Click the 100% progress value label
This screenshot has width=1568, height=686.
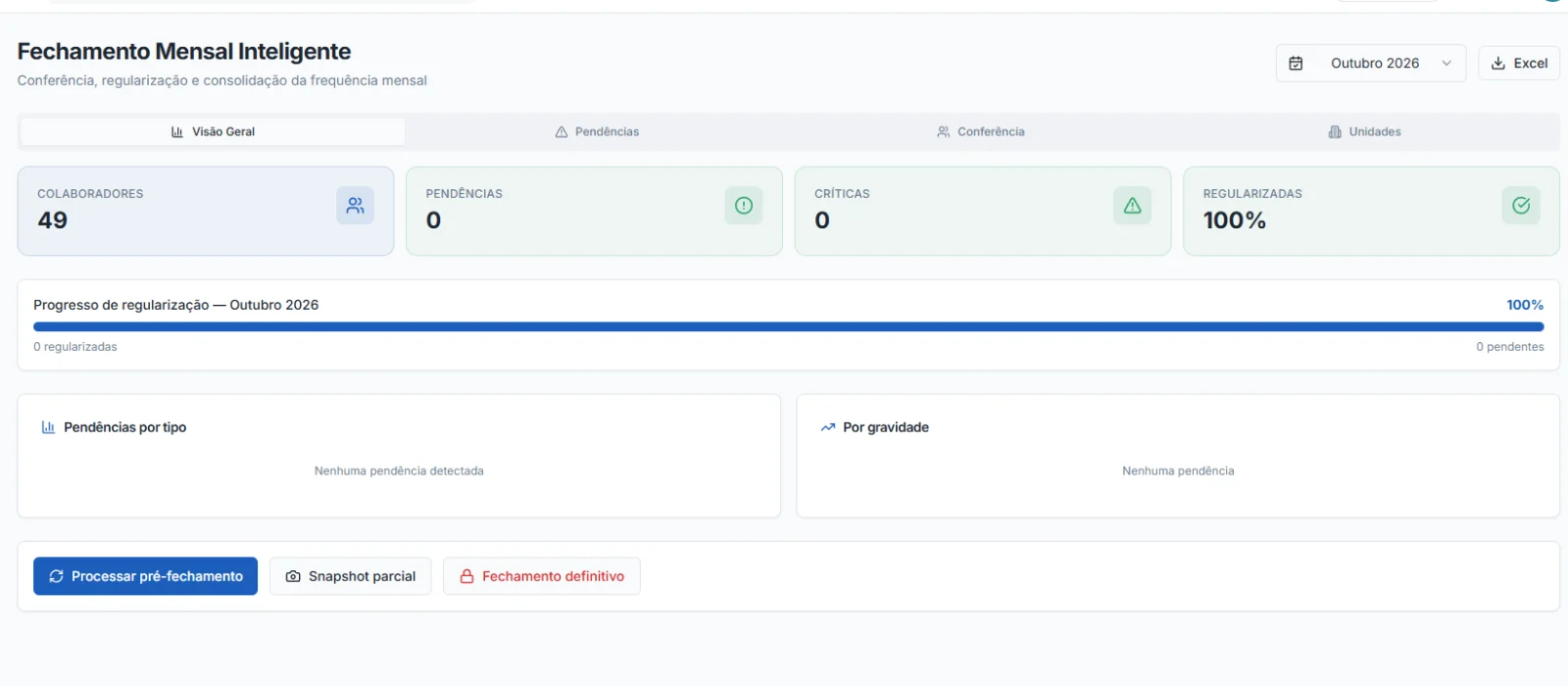tap(1525, 305)
